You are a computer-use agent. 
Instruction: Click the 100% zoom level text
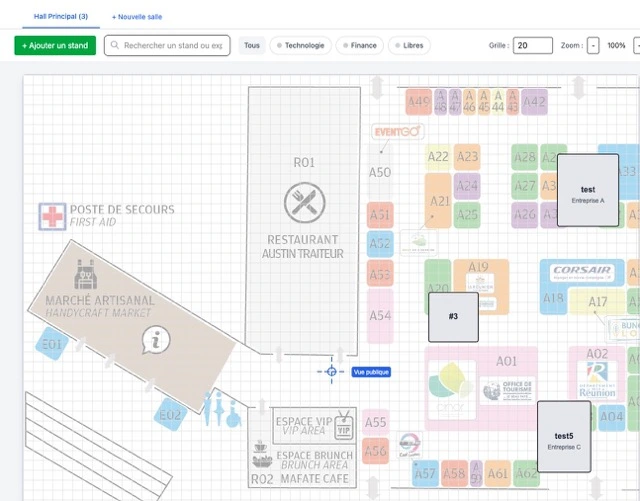616,45
